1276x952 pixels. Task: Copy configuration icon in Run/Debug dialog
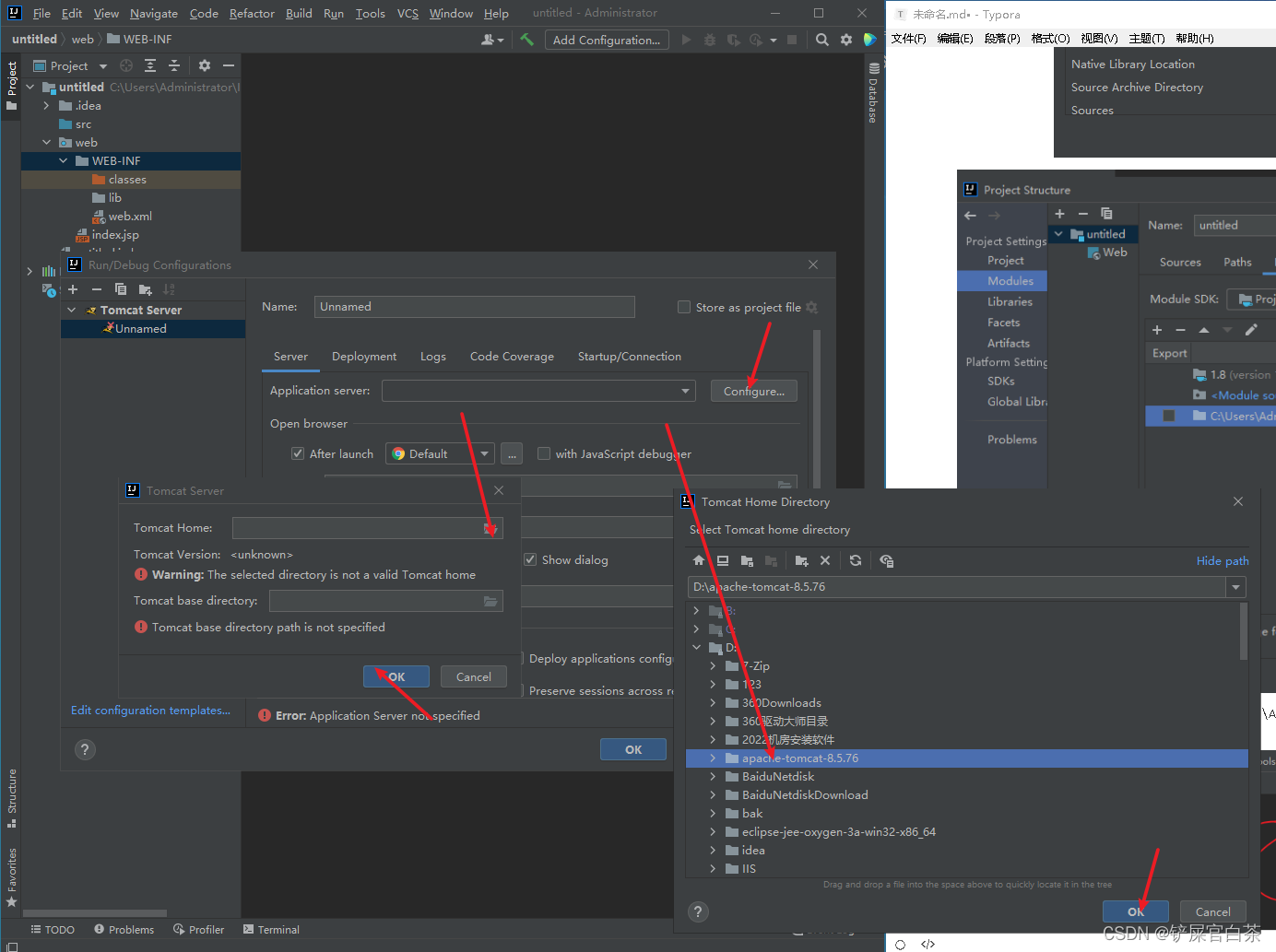121,289
